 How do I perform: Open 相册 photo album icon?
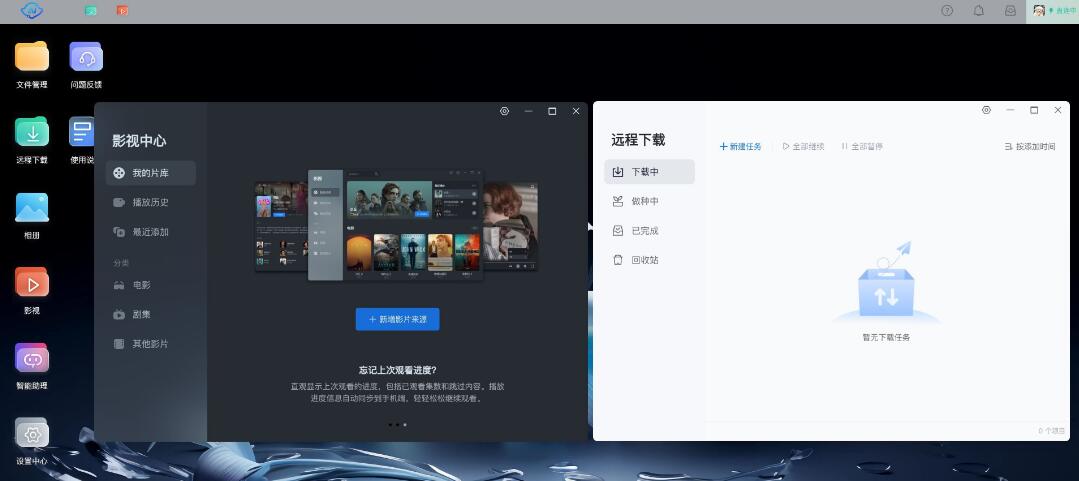click(32, 209)
